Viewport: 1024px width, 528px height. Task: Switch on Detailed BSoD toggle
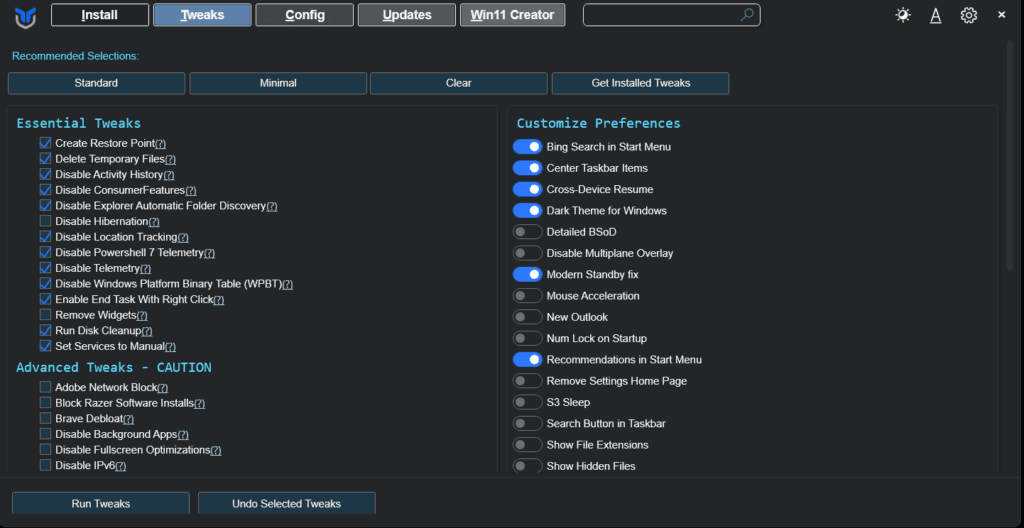[x=527, y=232]
